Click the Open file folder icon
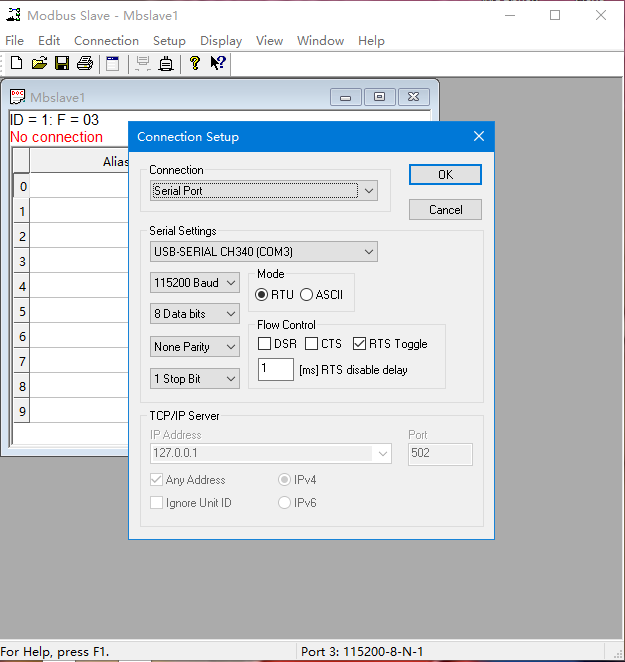Viewport: 625px width, 662px height. pyautogui.click(x=39, y=63)
